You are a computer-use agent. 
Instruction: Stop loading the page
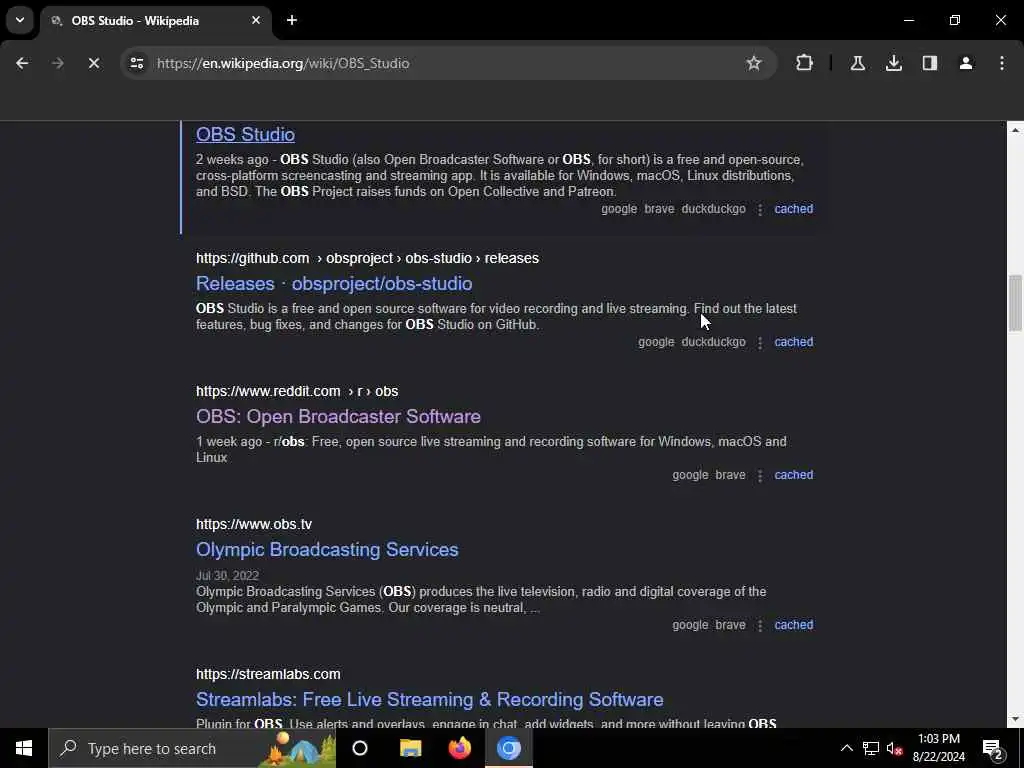pos(93,63)
